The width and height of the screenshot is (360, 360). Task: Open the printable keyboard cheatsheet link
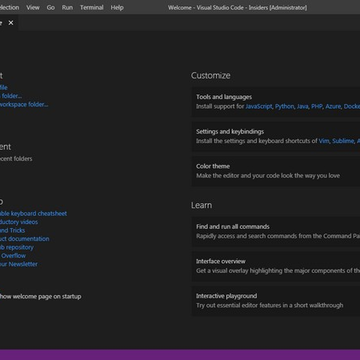click(x=33, y=213)
